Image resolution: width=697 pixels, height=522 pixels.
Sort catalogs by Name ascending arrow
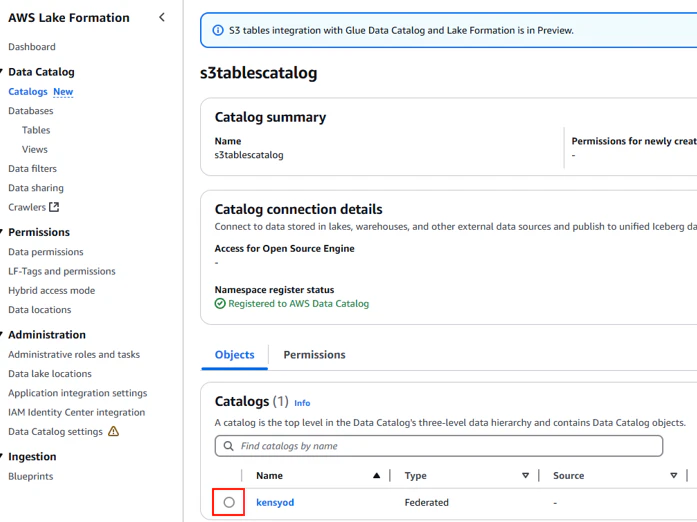coord(377,475)
